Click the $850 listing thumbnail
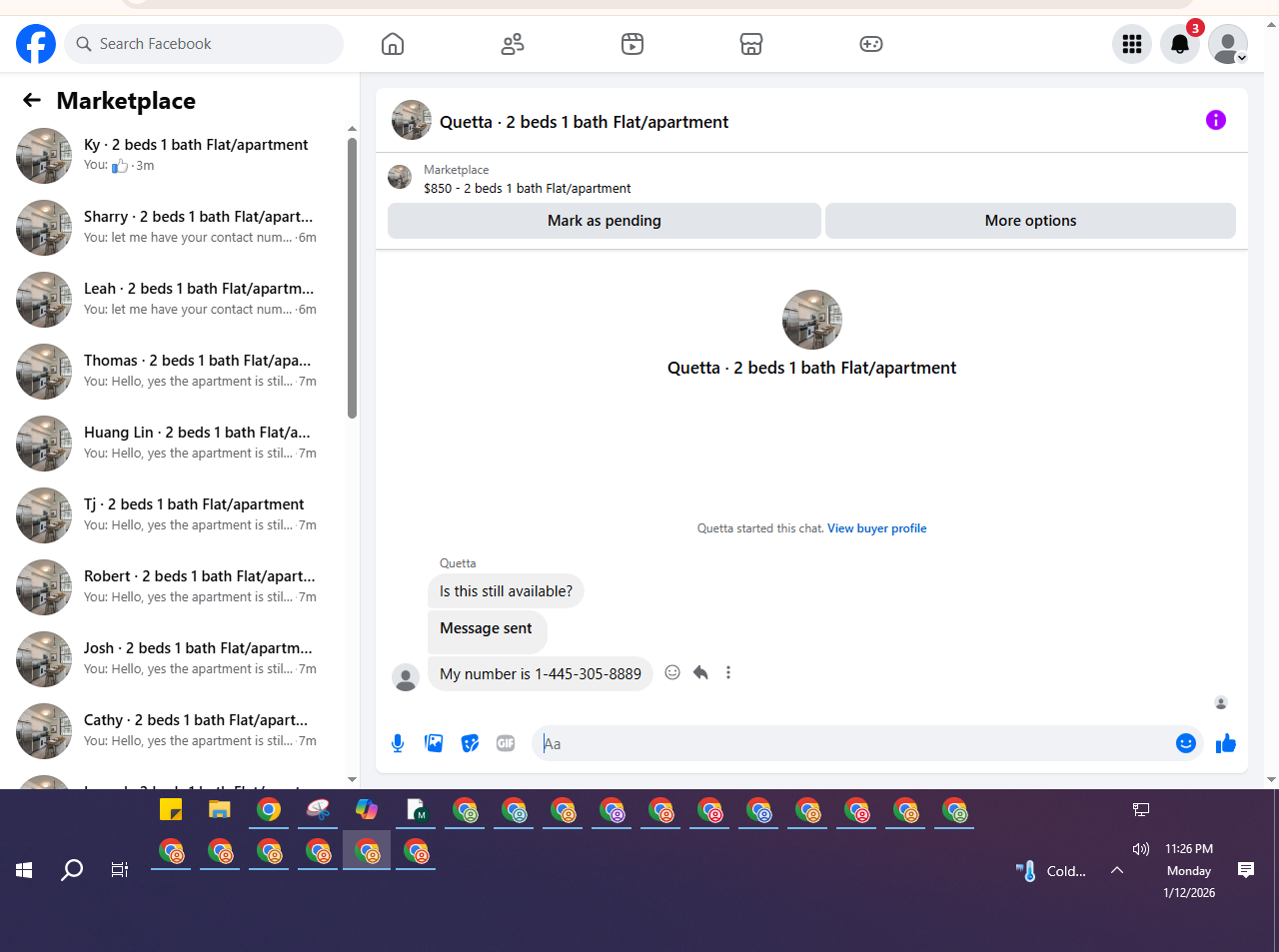 click(400, 178)
